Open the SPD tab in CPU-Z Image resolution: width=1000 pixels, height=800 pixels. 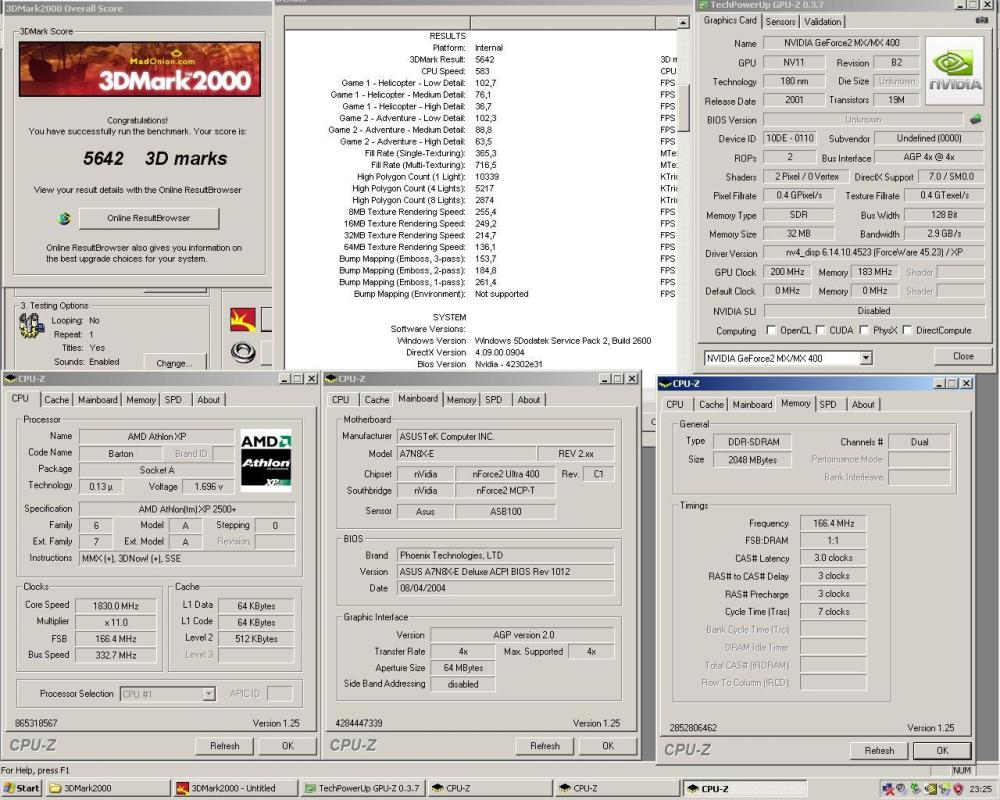pos(172,399)
